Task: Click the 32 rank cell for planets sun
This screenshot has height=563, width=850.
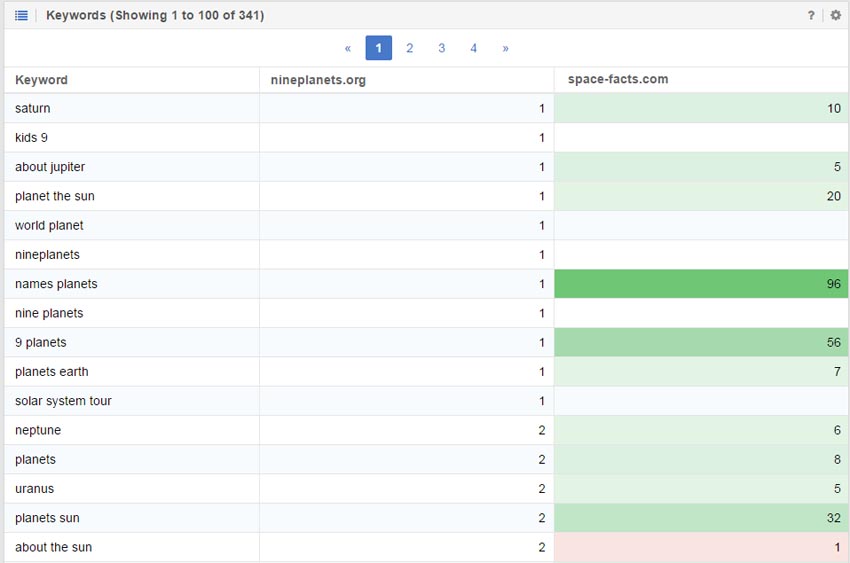Action: tap(701, 518)
